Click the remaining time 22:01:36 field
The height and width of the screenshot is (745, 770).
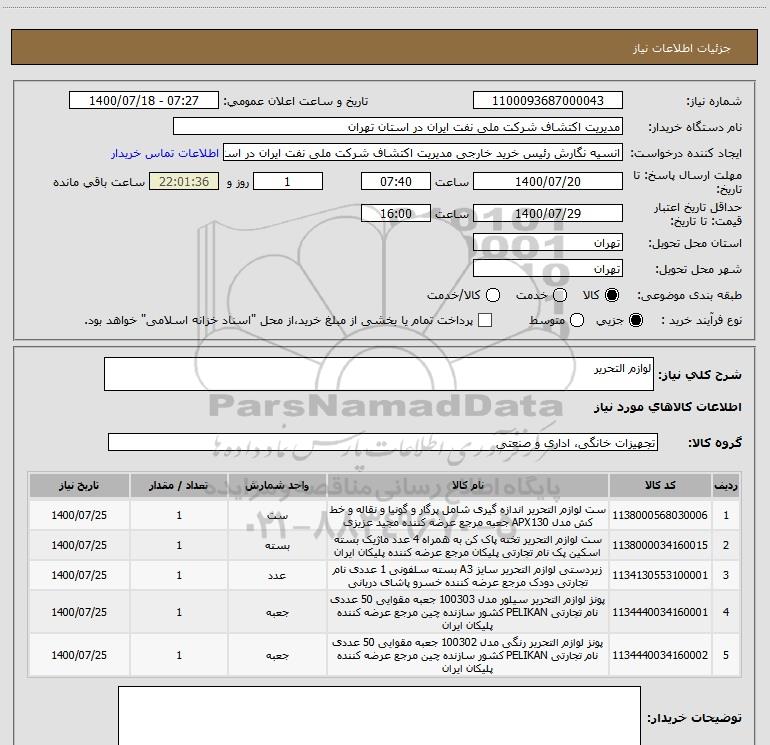coord(184,181)
